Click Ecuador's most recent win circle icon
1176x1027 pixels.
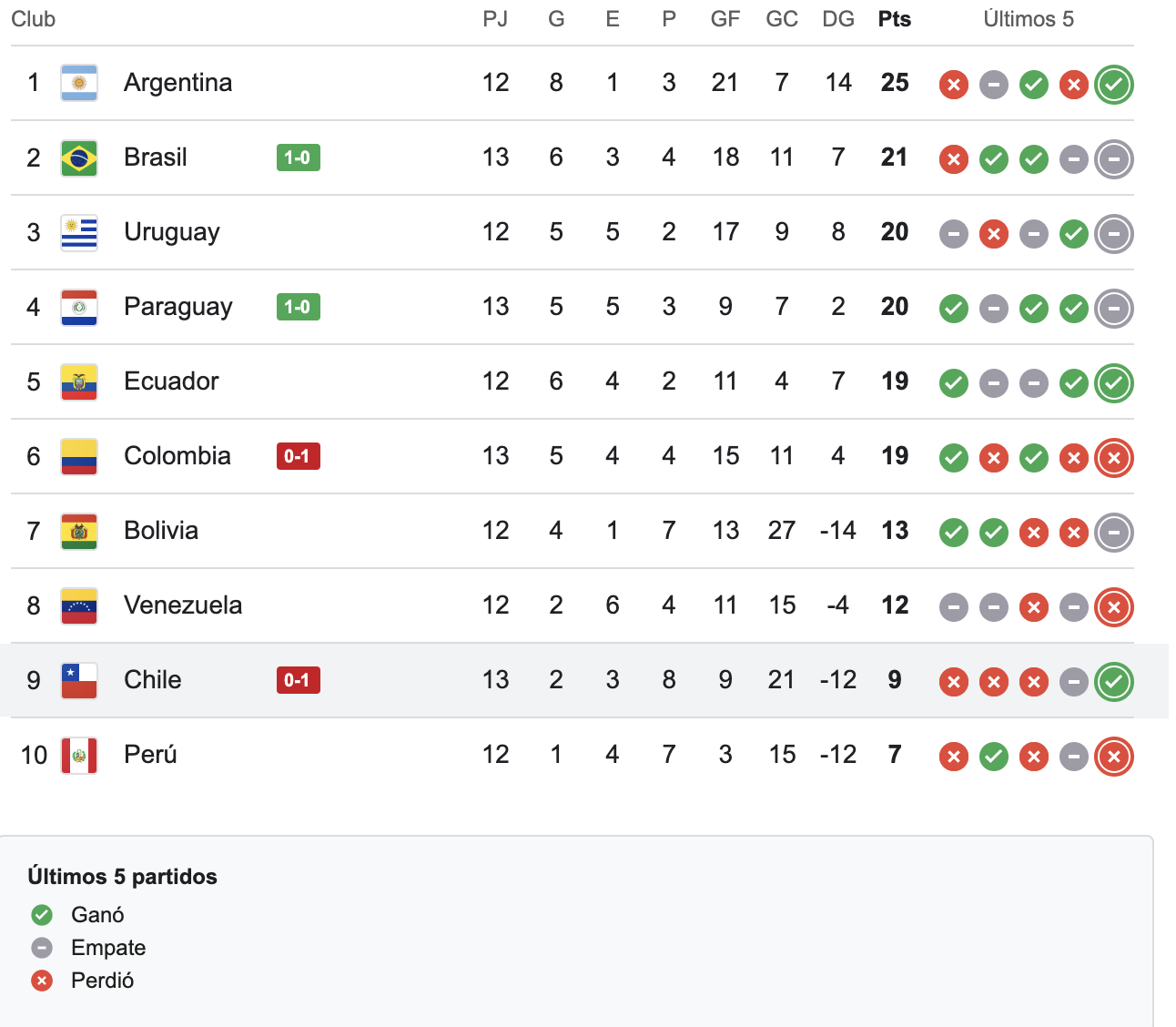click(1114, 383)
